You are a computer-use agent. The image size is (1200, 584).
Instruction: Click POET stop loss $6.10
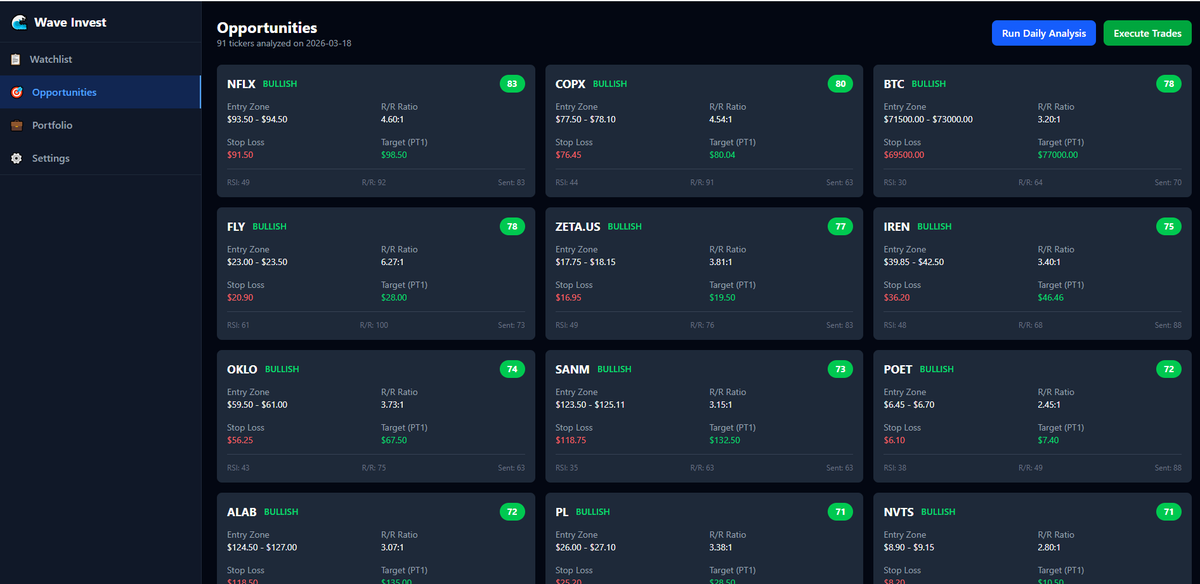coord(895,441)
